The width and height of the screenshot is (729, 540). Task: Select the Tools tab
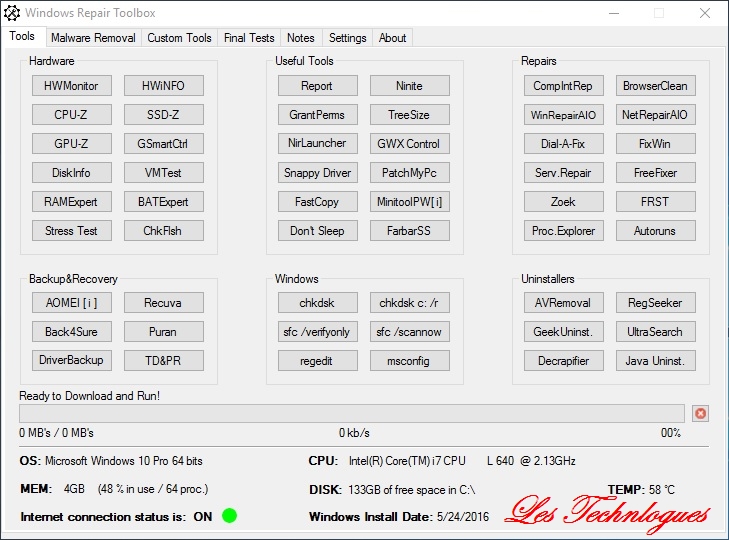point(22,36)
